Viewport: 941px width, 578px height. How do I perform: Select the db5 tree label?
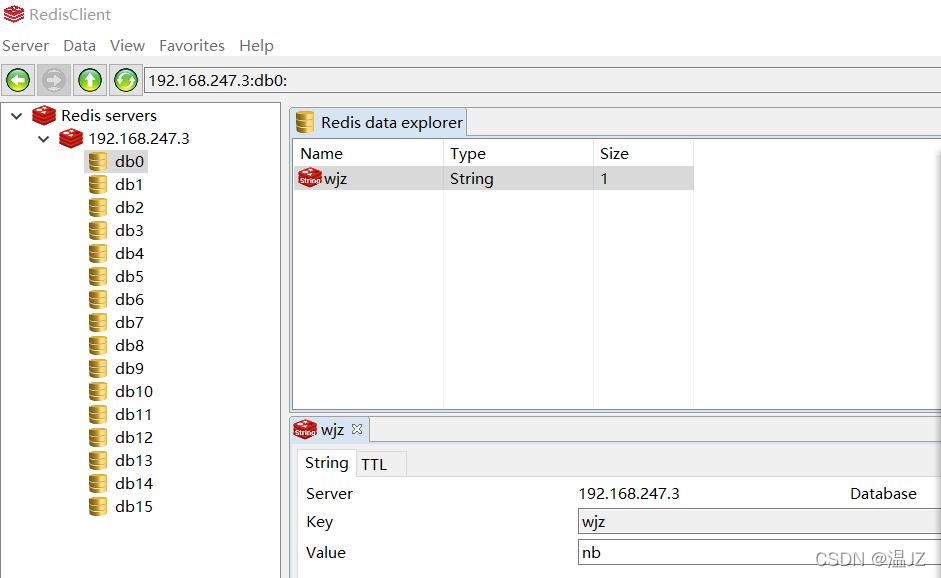[130, 277]
